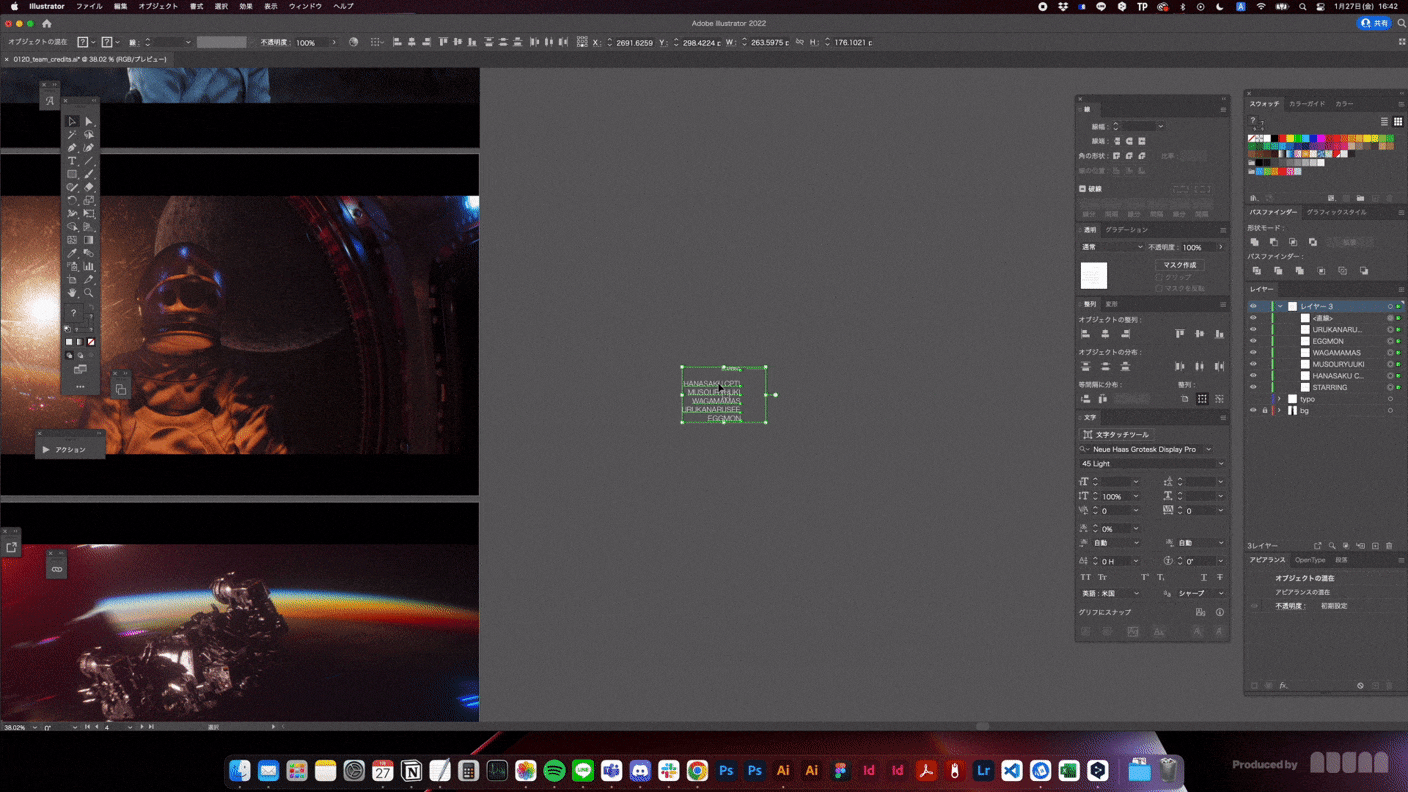The height and width of the screenshot is (792, 1408).
Task: Click the マスク作成 button
Action: pyautogui.click(x=1179, y=265)
